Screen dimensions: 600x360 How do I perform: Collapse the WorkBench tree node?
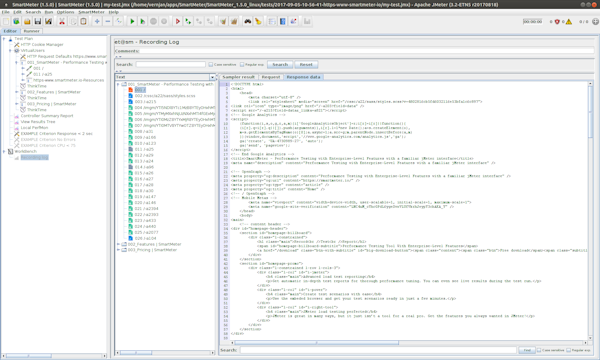4,151
